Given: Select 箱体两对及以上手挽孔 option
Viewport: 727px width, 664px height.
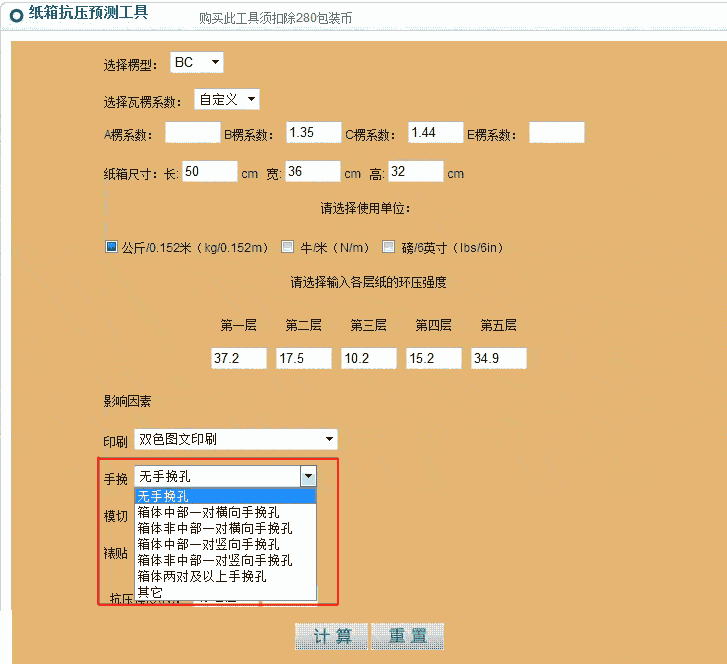Looking at the screenshot, I should pyautogui.click(x=225, y=576).
